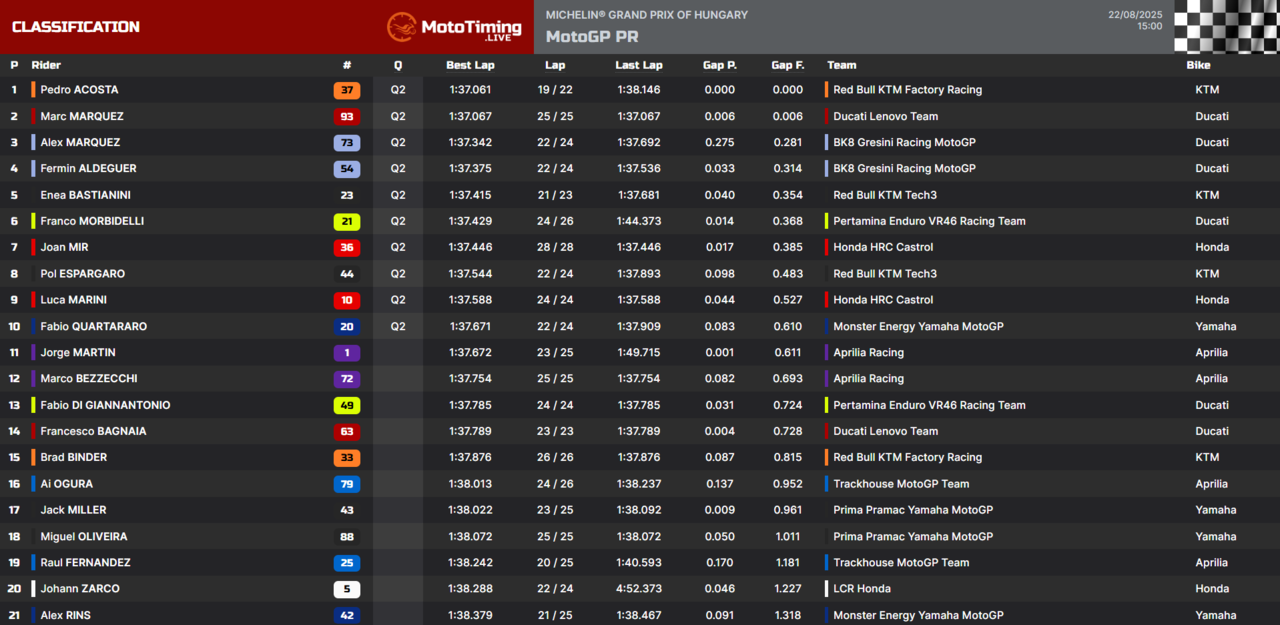1280x625 pixels.
Task: Click Jorge Martin's last lap 1:49.715
Action: tap(639, 352)
